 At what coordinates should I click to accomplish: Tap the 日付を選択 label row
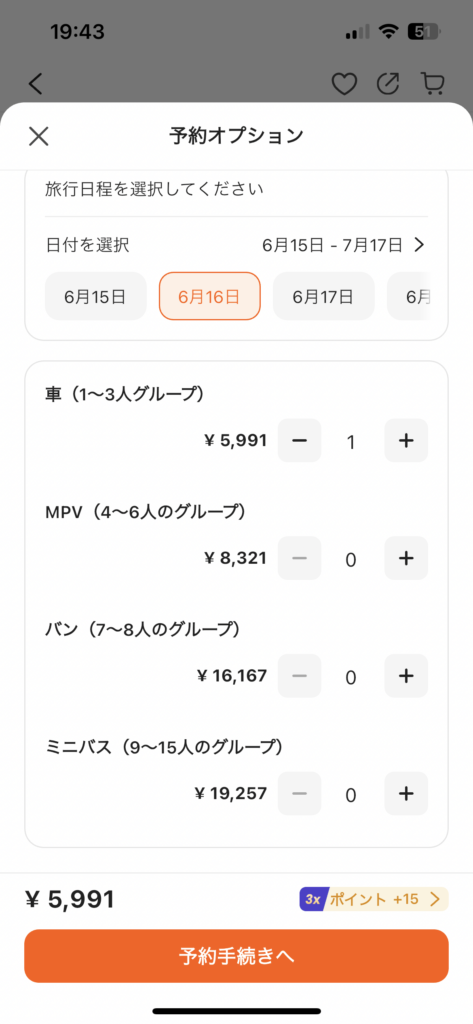pos(236,245)
